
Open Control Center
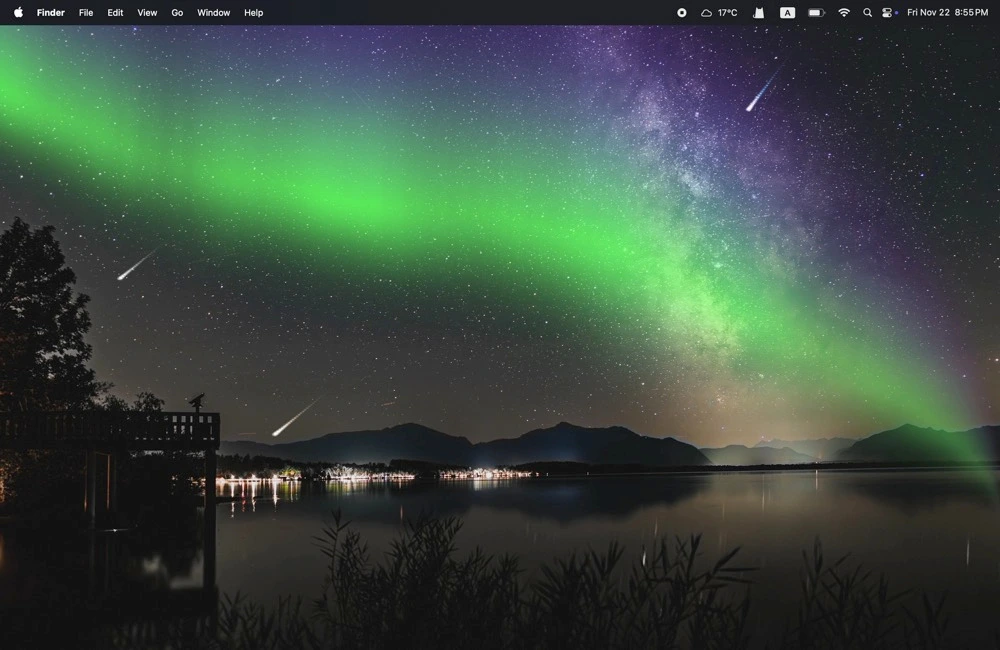888,12
